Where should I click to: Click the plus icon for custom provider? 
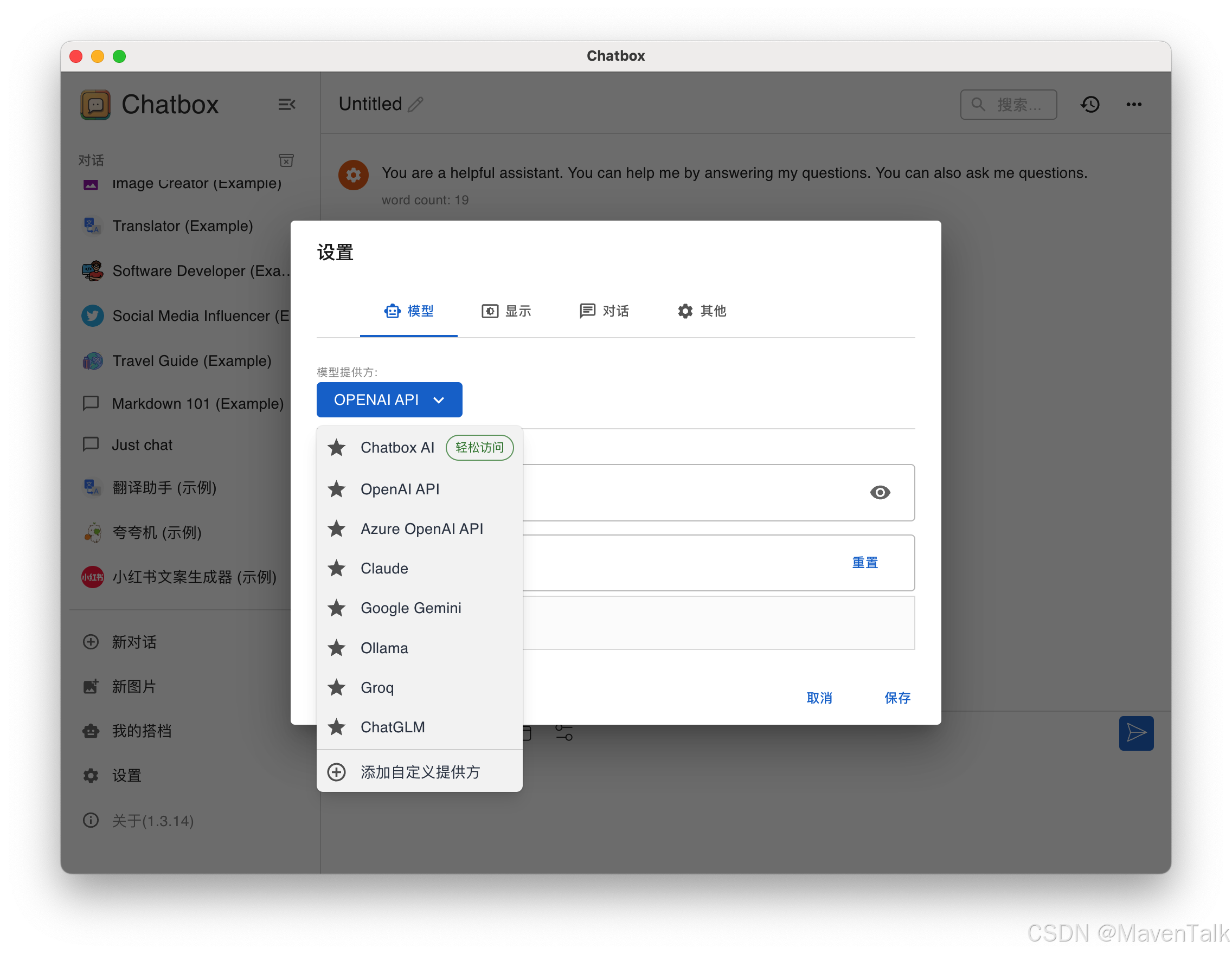pyautogui.click(x=337, y=772)
